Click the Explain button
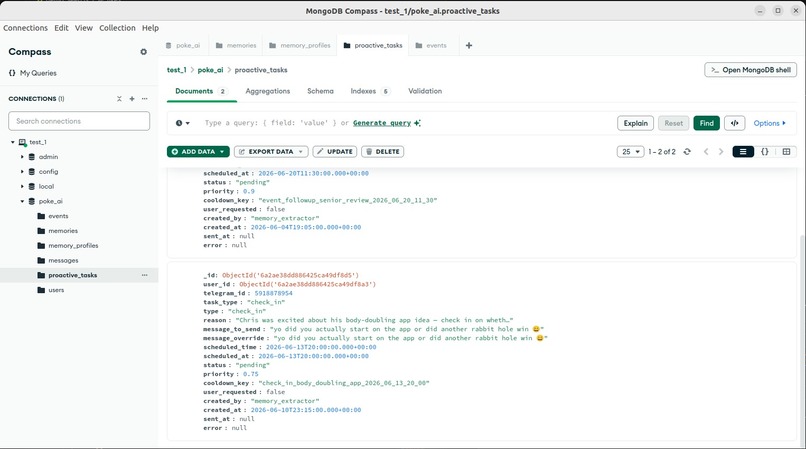Viewport: 806px width, 449px height. (x=635, y=123)
